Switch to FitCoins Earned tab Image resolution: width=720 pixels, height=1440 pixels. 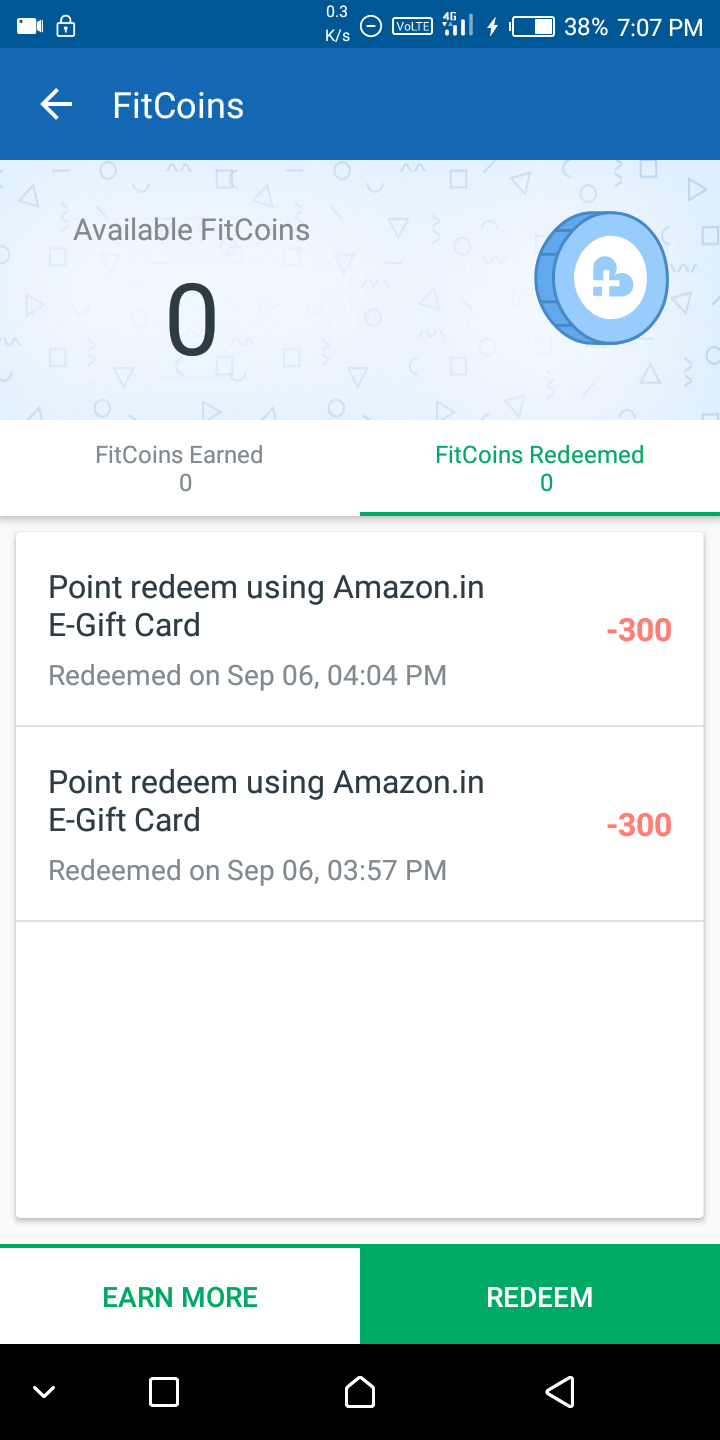180,468
